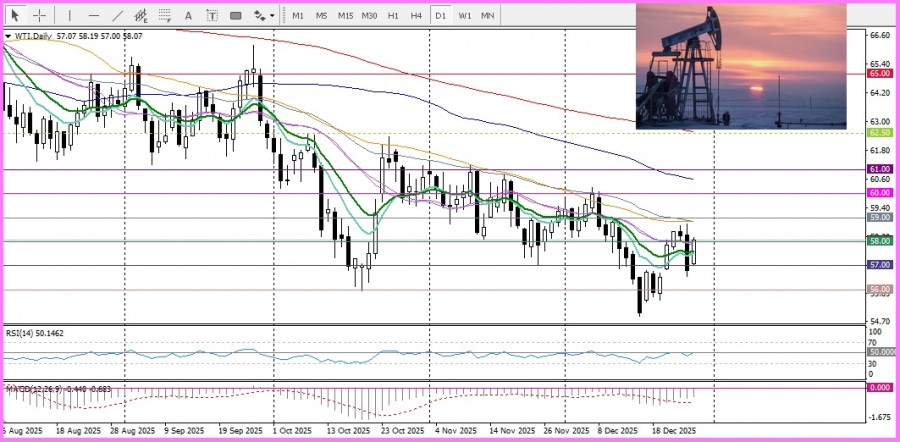Image resolution: width=900 pixels, height=442 pixels.
Task: Select the W1 timeframe button
Action: pyautogui.click(x=464, y=16)
